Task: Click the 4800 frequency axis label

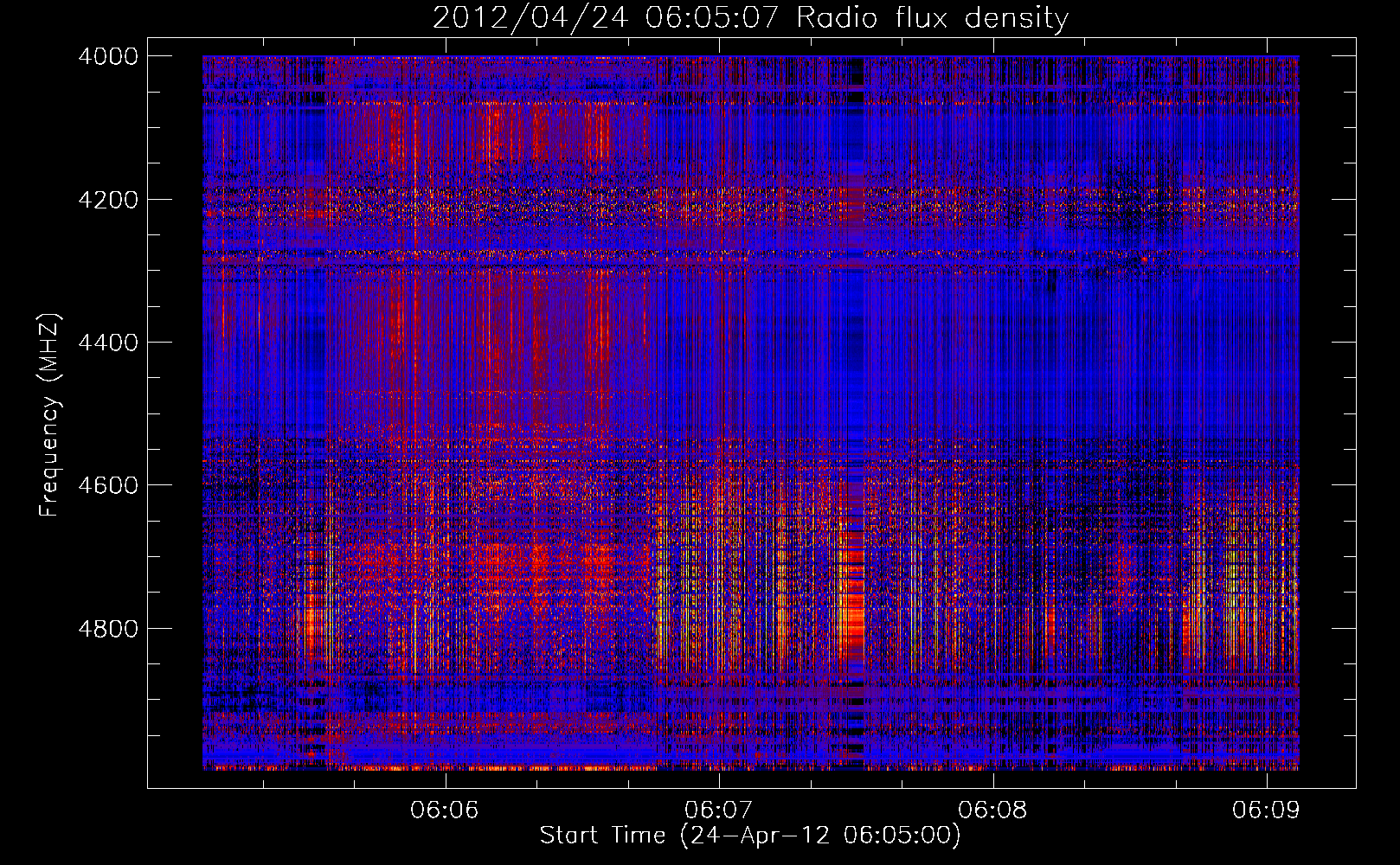Action: click(108, 629)
